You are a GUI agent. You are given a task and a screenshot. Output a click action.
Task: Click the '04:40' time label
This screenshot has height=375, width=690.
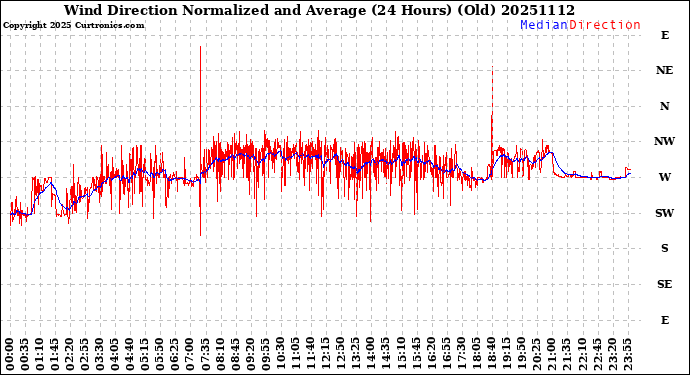[x=130, y=355]
